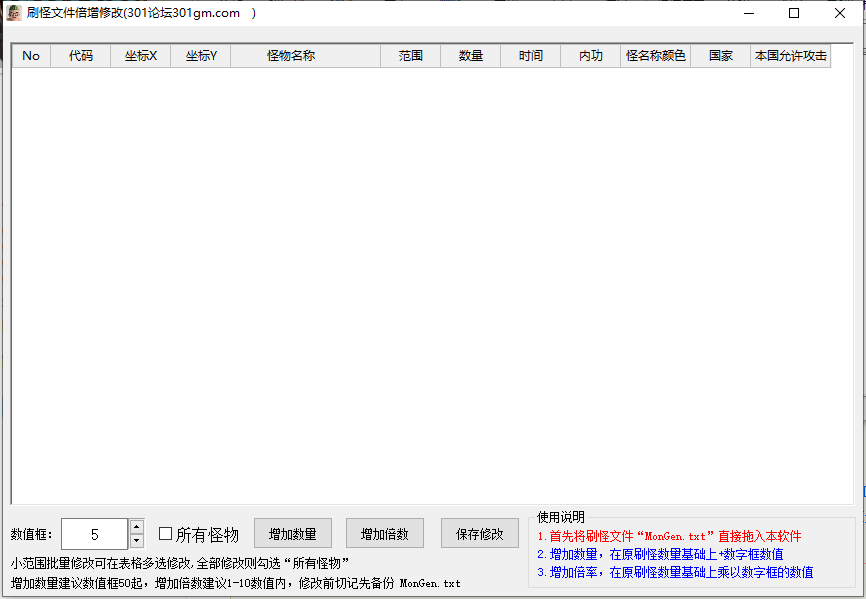
Task: Click hint text starting 增加数量建议数值框50起
Action: pos(235,583)
